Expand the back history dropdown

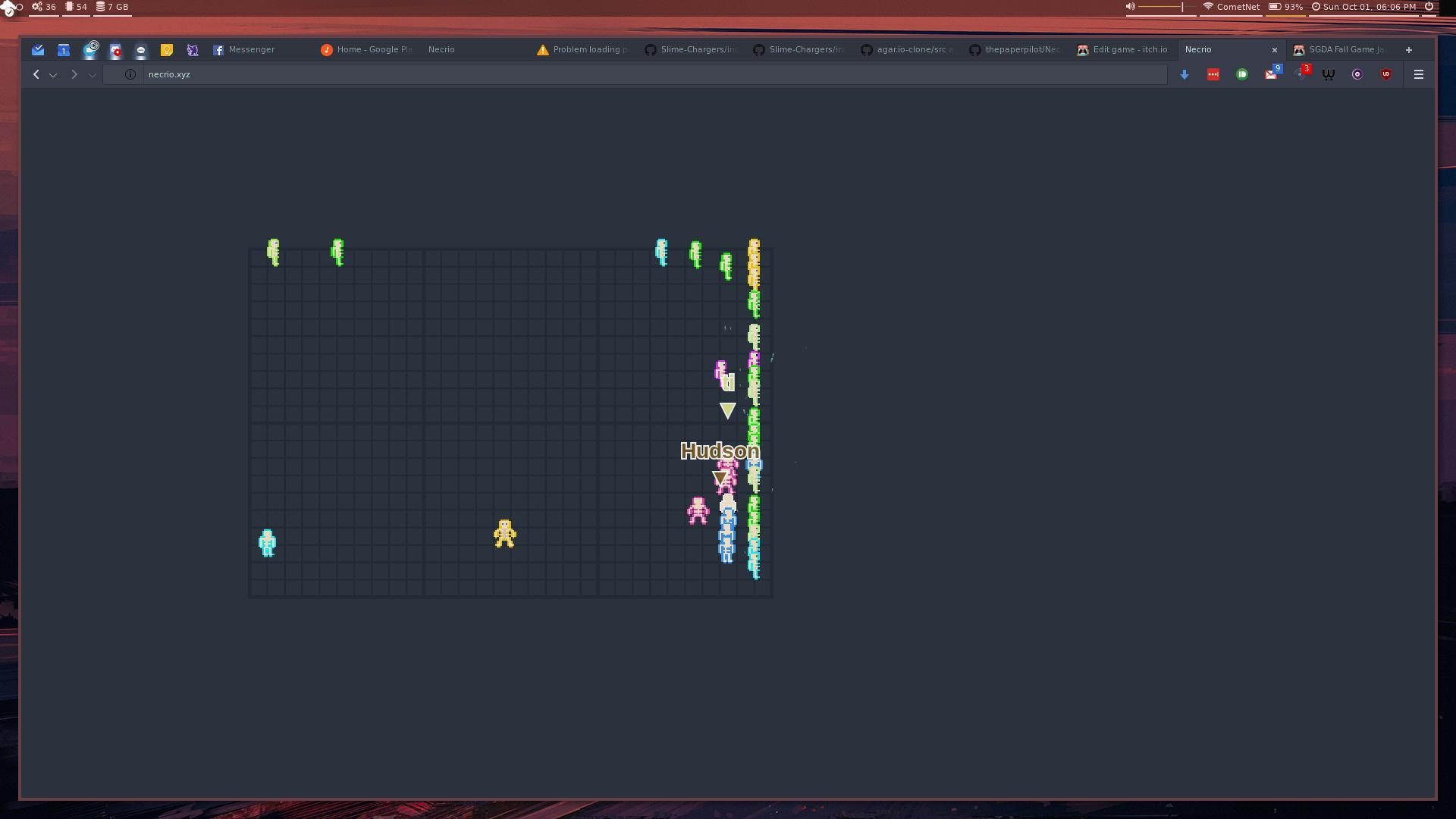53,75
